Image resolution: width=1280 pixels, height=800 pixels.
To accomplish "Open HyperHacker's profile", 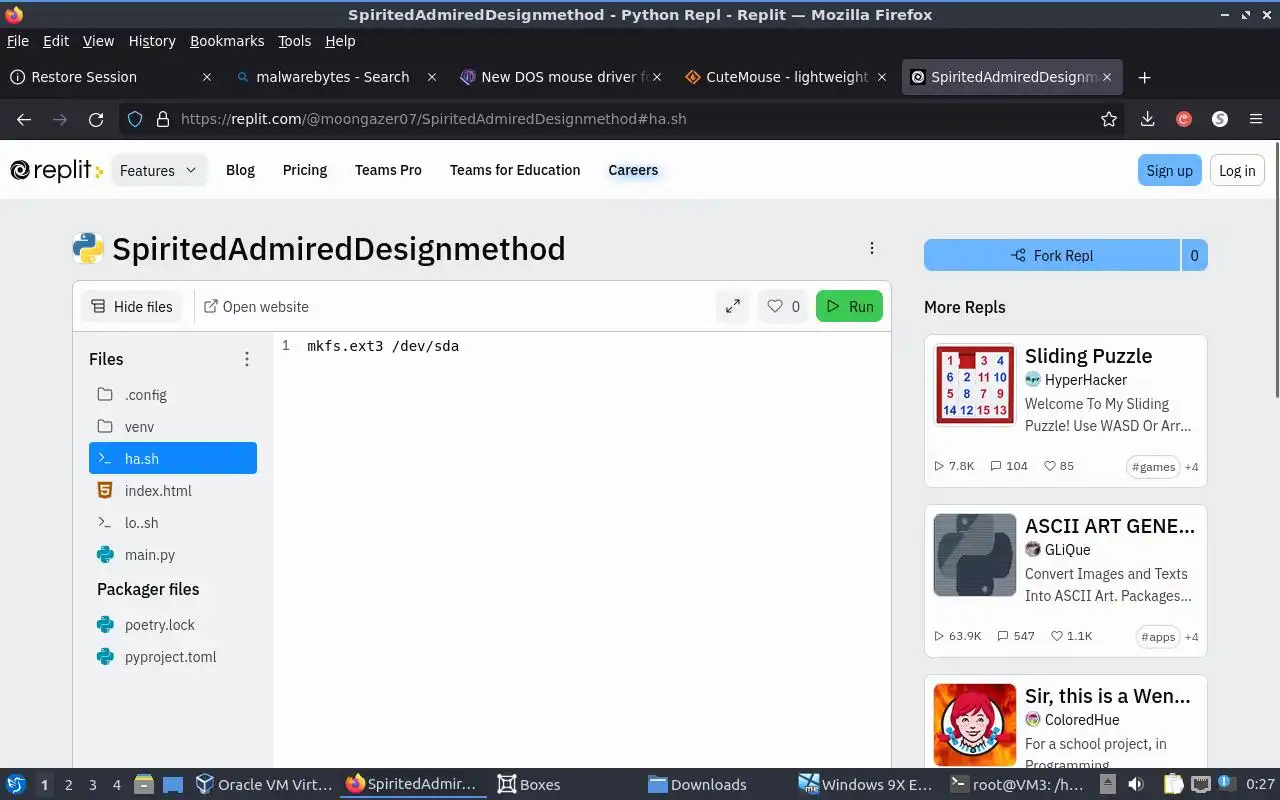I will point(1076,380).
